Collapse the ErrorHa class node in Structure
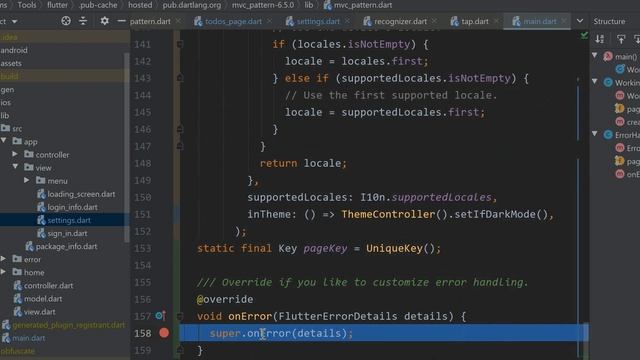The height and width of the screenshot is (360, 640). click(595, 134)
